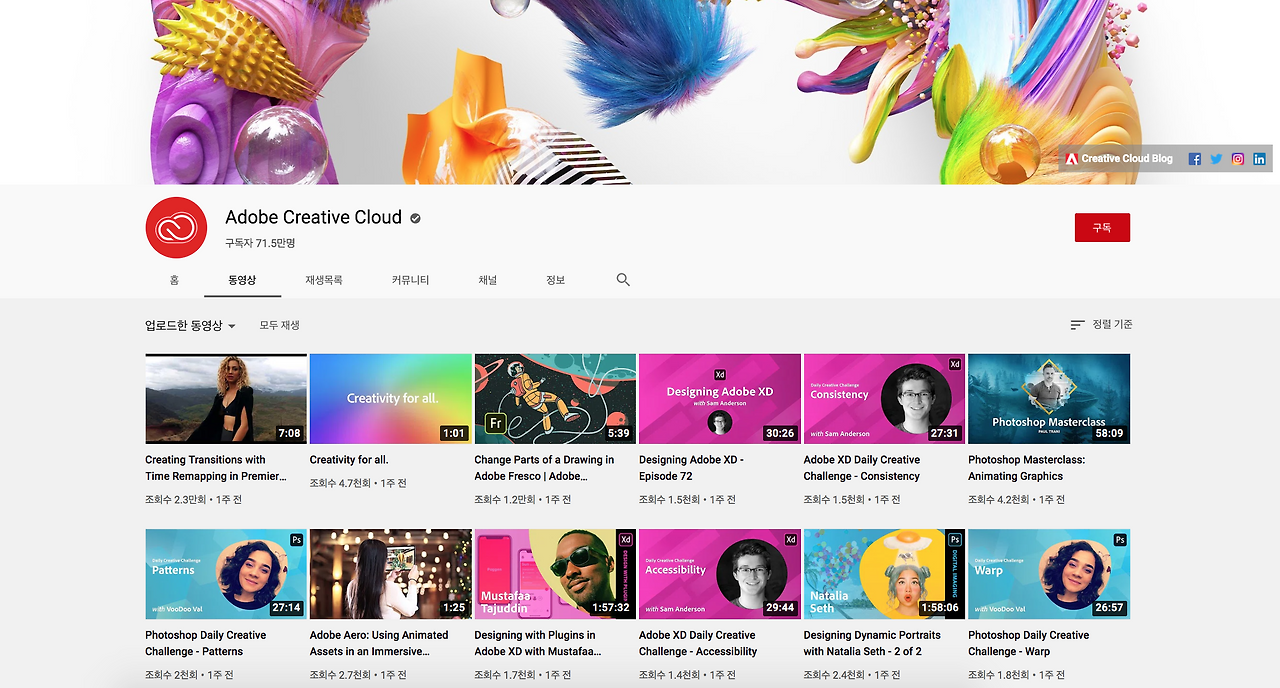Click title 'Designing Adobe XD - Episode 72'
The width and height of the screenshot is (1280, 688).
click(691, 468)
